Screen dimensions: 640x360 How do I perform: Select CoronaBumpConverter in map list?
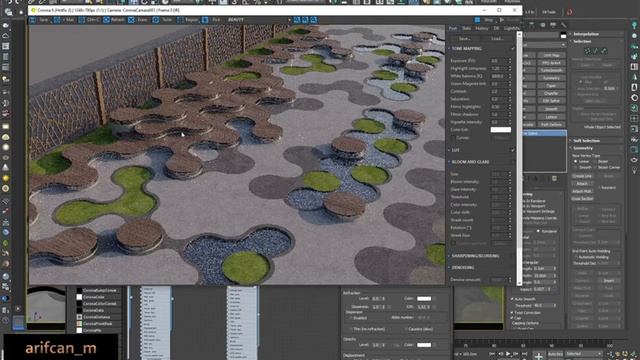[x=97, y=291]
